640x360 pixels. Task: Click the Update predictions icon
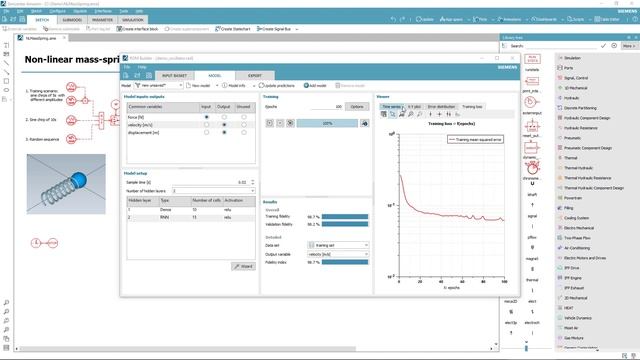tap(261, 86)
